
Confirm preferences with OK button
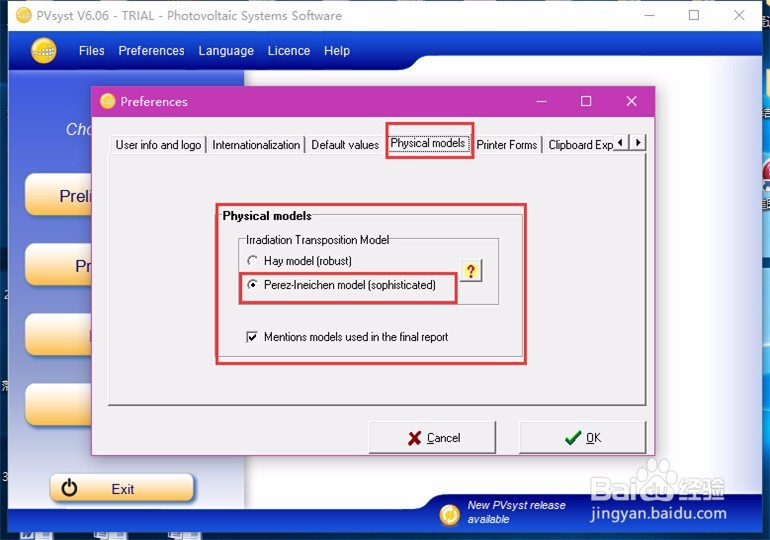tap(582, 437)
